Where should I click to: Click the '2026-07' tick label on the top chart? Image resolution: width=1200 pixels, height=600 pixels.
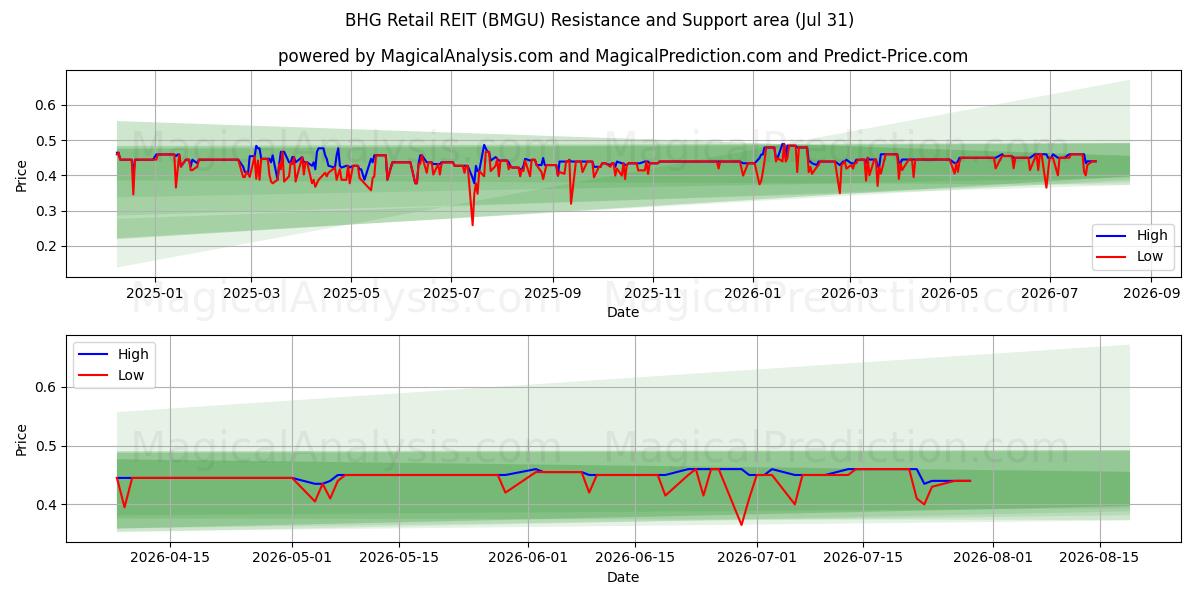(1050, 294)
